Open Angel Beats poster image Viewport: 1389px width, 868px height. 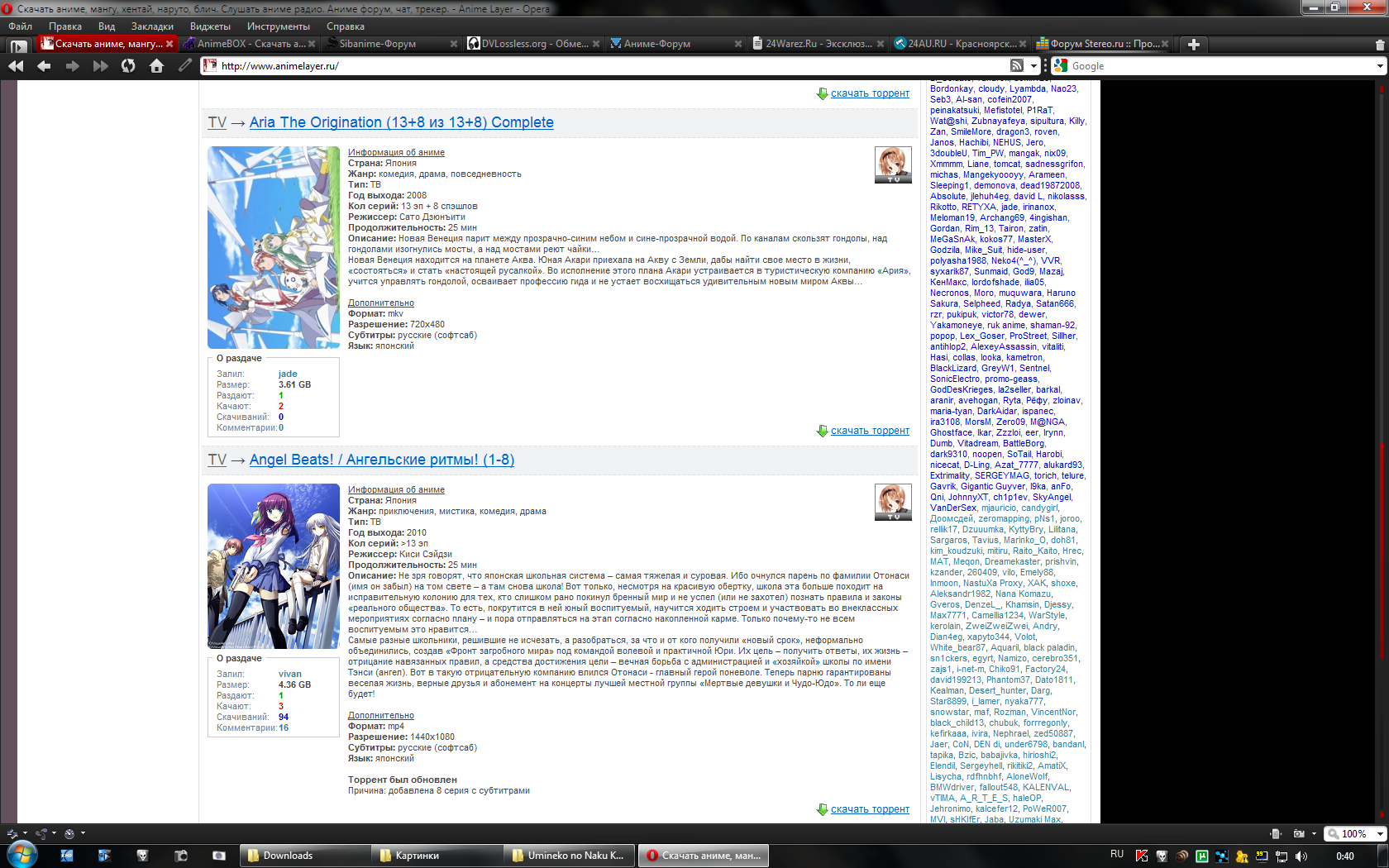274,566
